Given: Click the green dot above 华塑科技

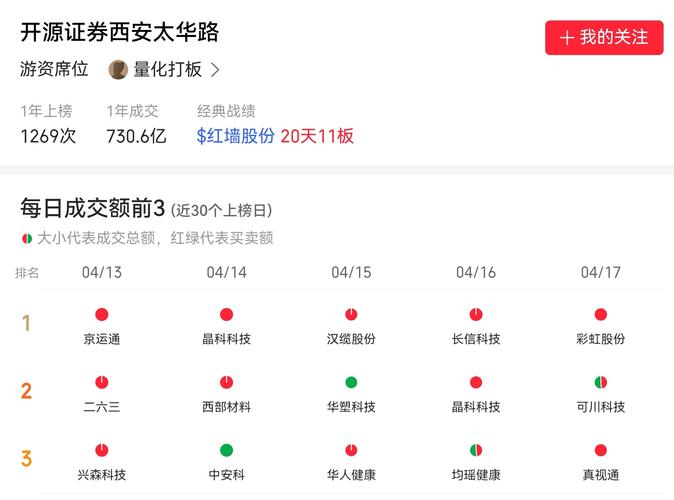Looking at the screenshot, I should pos(351,382).
